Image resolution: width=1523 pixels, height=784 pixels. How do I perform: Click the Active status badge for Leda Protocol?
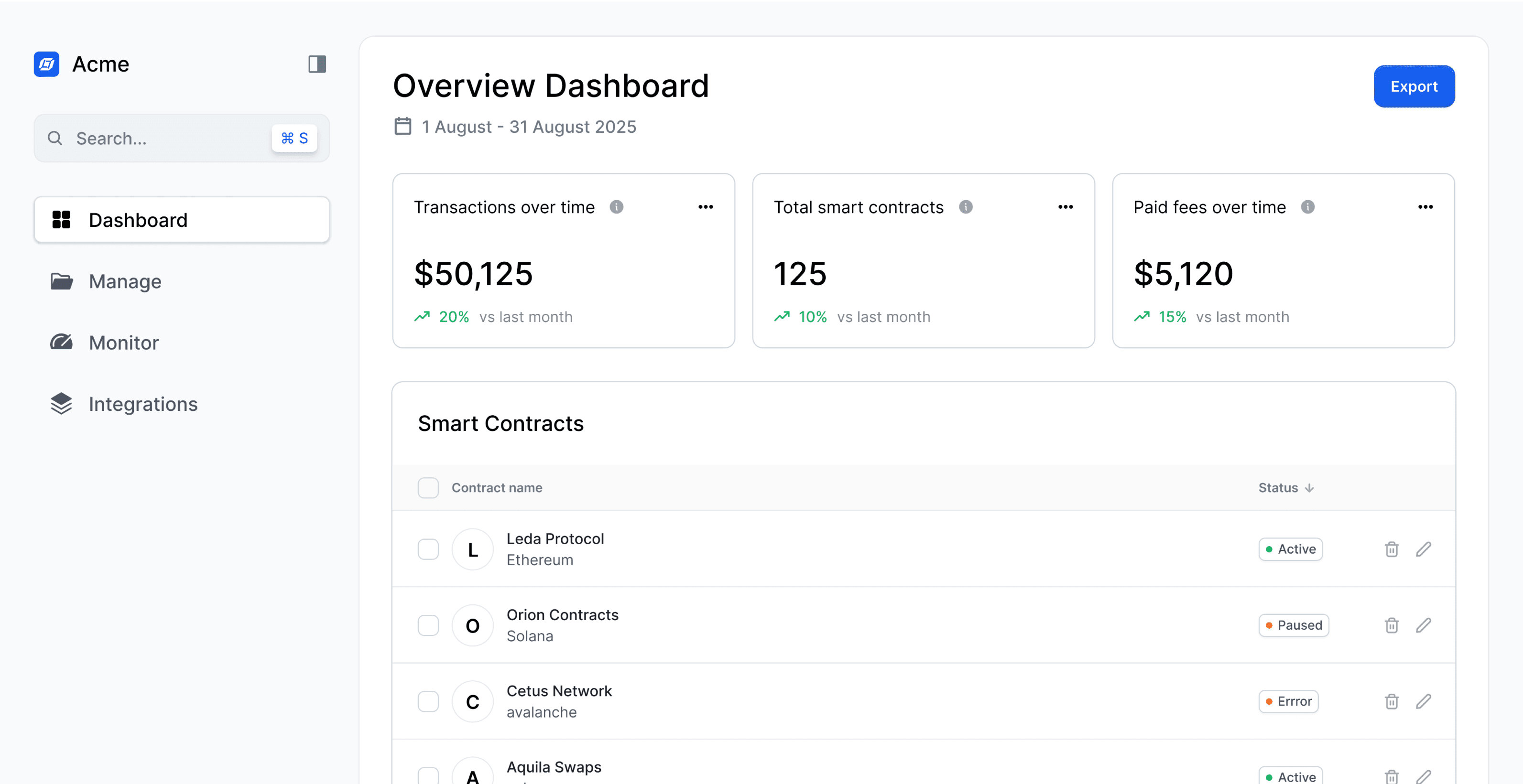[x=1290, y=549]
